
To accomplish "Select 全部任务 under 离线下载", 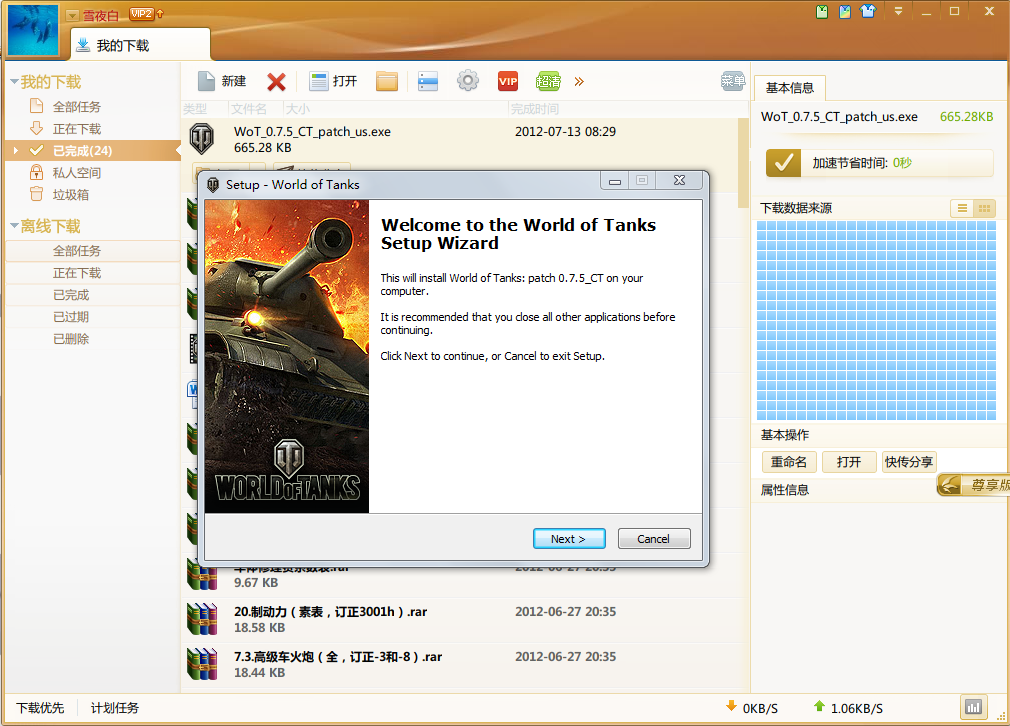I will [93, 251].
